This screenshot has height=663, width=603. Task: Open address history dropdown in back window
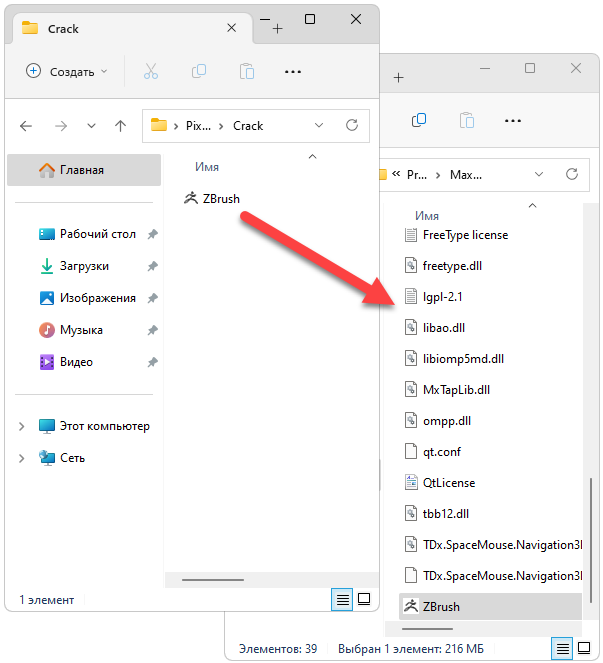(x=539, y=174)
